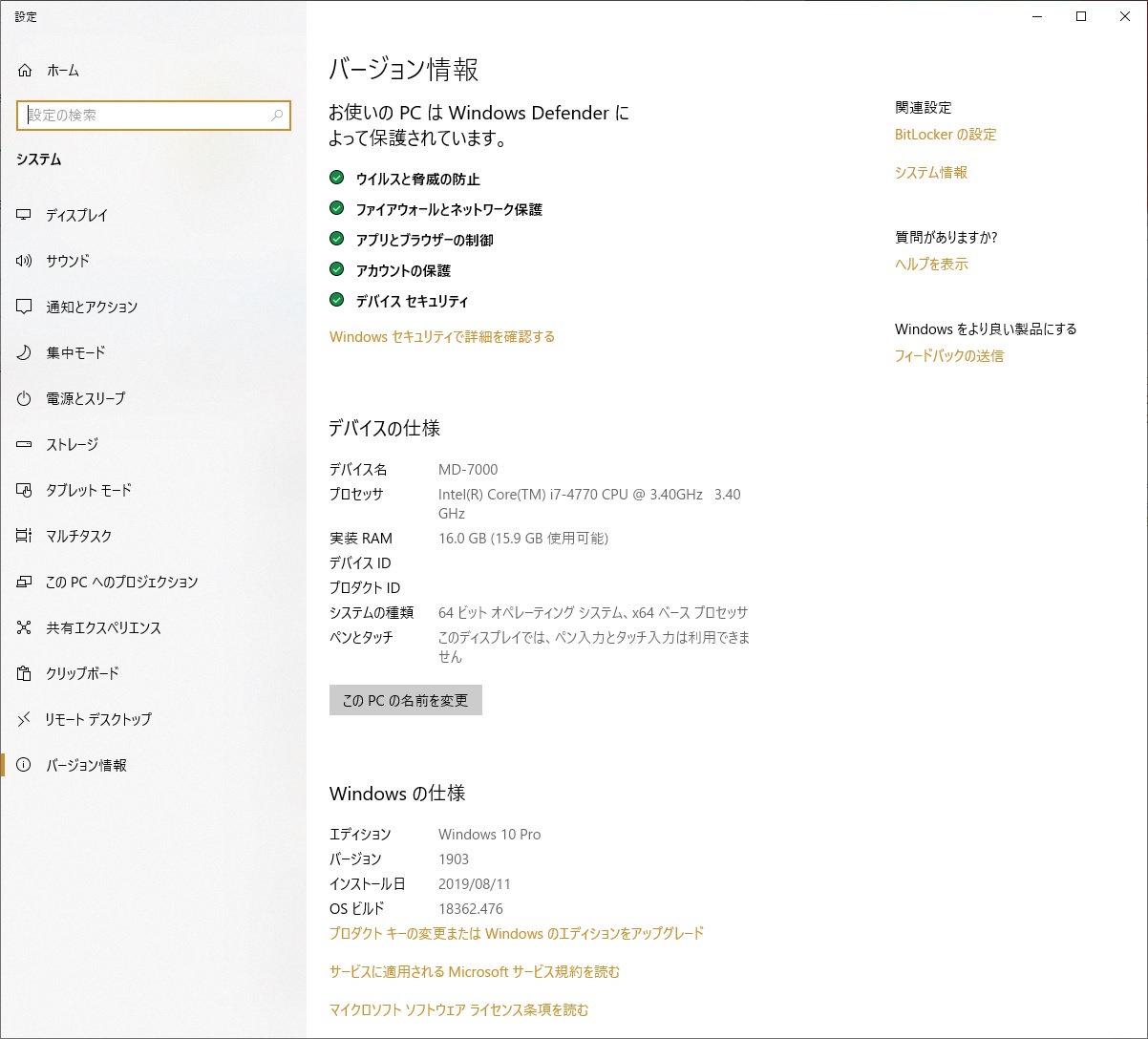
Task: Open Windows セキュリティで詳細を確認する link
Action: click(x=442, y=336)
